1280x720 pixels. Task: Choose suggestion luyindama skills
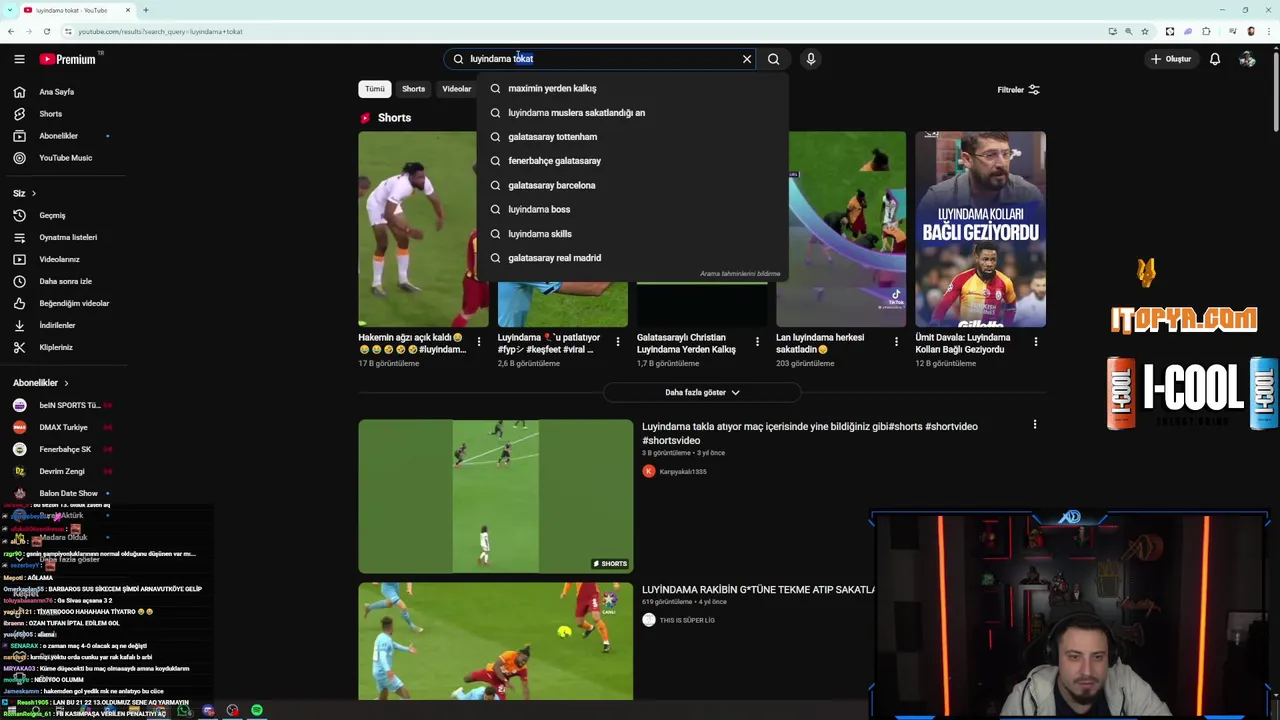point(632,234)
